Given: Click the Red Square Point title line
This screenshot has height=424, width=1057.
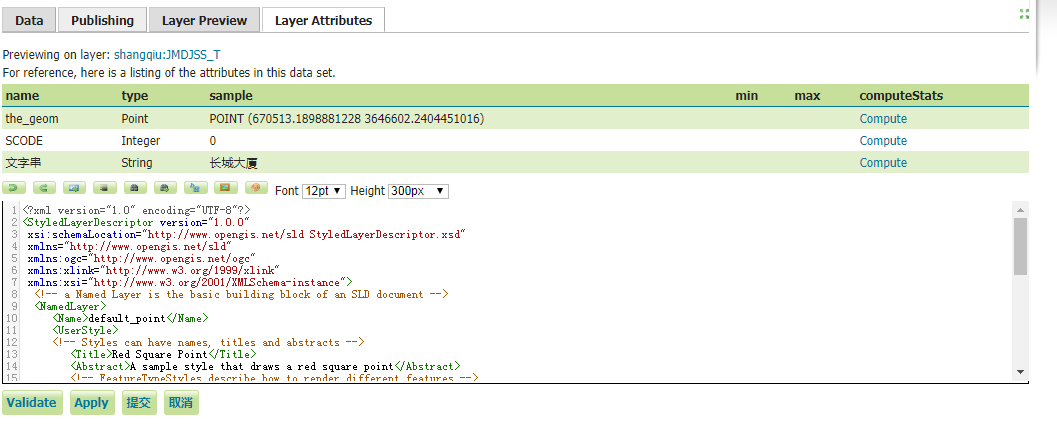Looking at the screenshot, I should click(x=164, y=355).
